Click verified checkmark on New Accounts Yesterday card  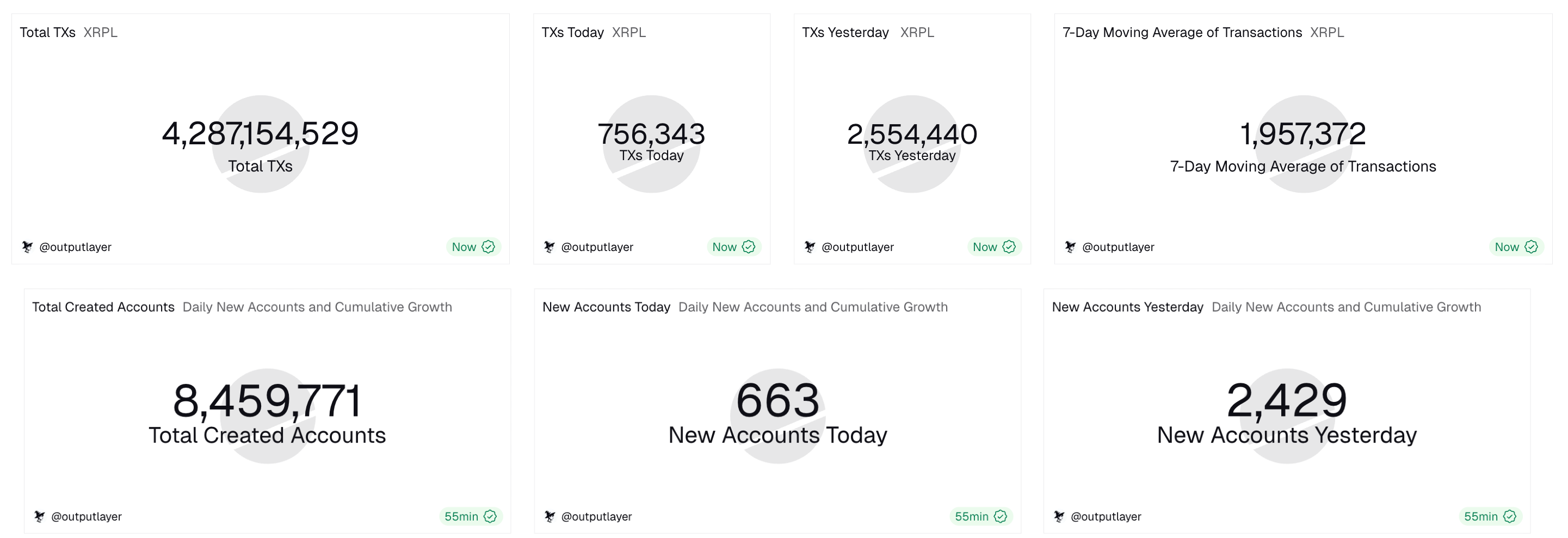1510,517
